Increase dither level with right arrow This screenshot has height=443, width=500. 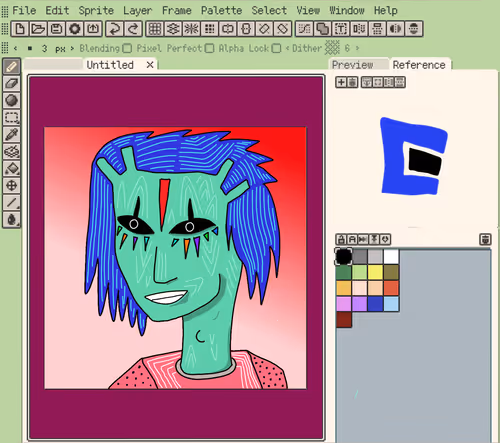point(357,48)
